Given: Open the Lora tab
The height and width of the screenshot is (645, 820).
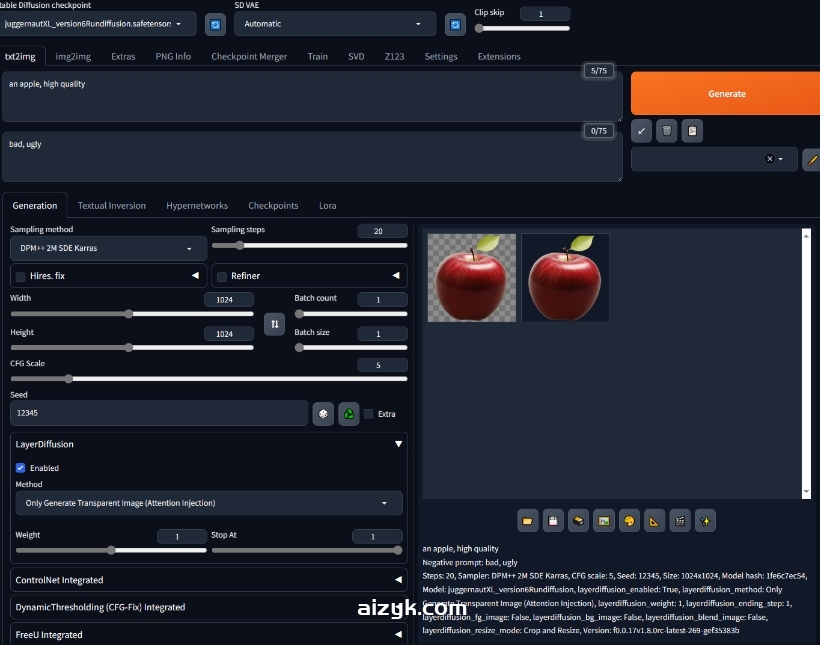Looking at the screenshot, I should coord(327,206).
